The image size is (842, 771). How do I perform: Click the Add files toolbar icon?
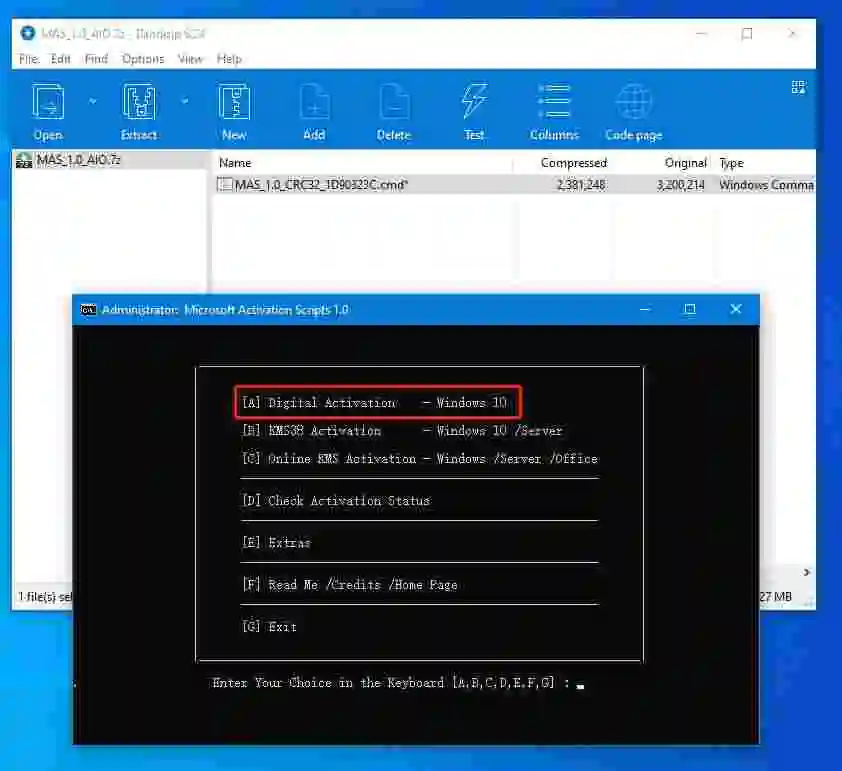[x=314, y=101]
